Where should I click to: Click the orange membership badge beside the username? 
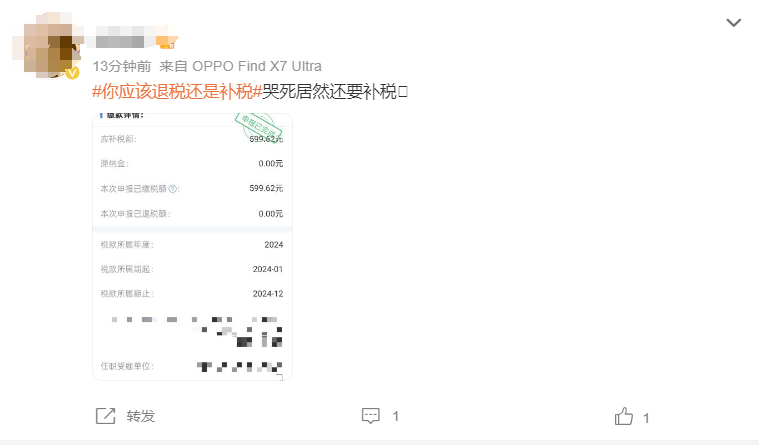tap(166, 42)
